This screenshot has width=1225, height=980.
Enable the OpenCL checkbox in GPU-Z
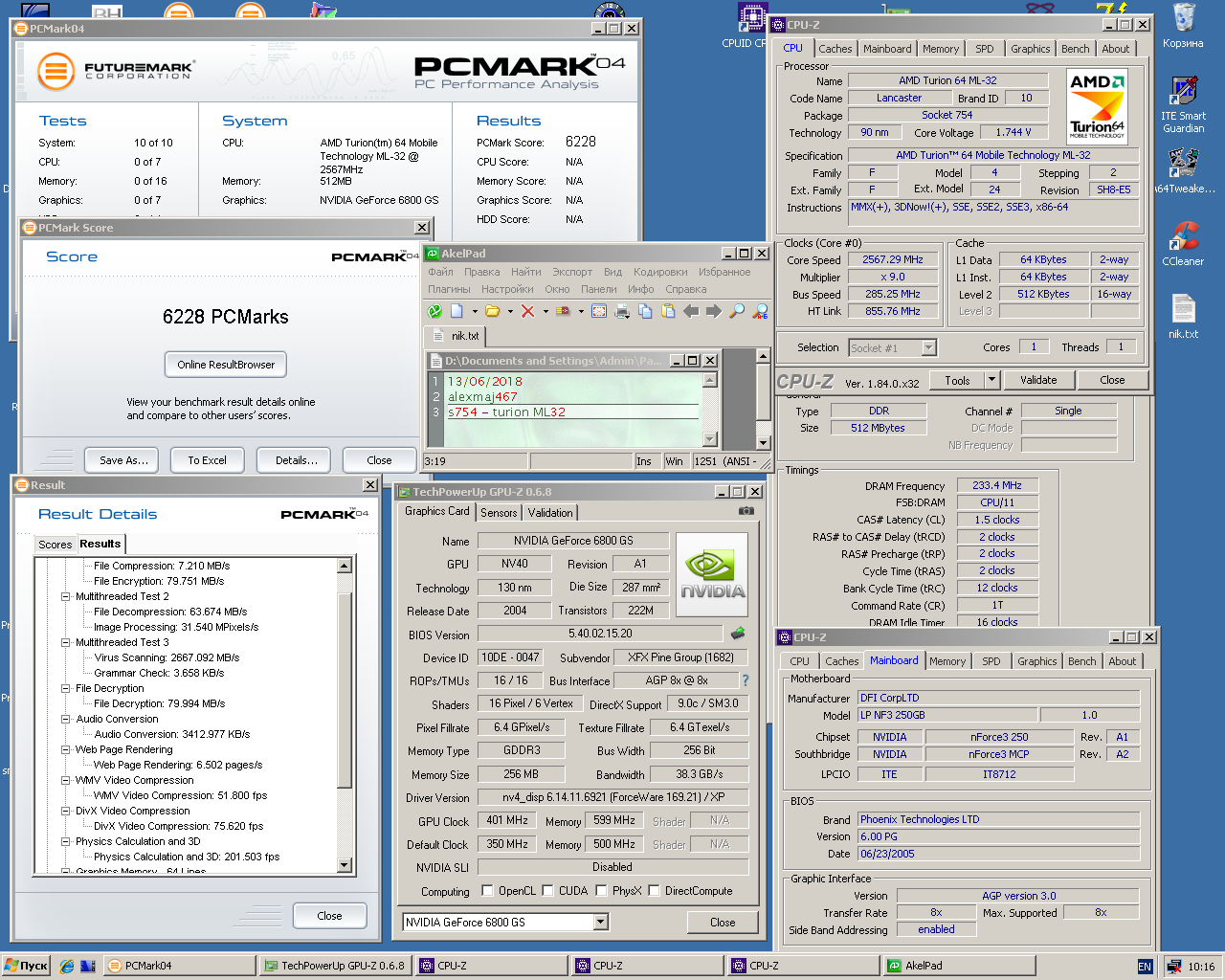(487, 891)
